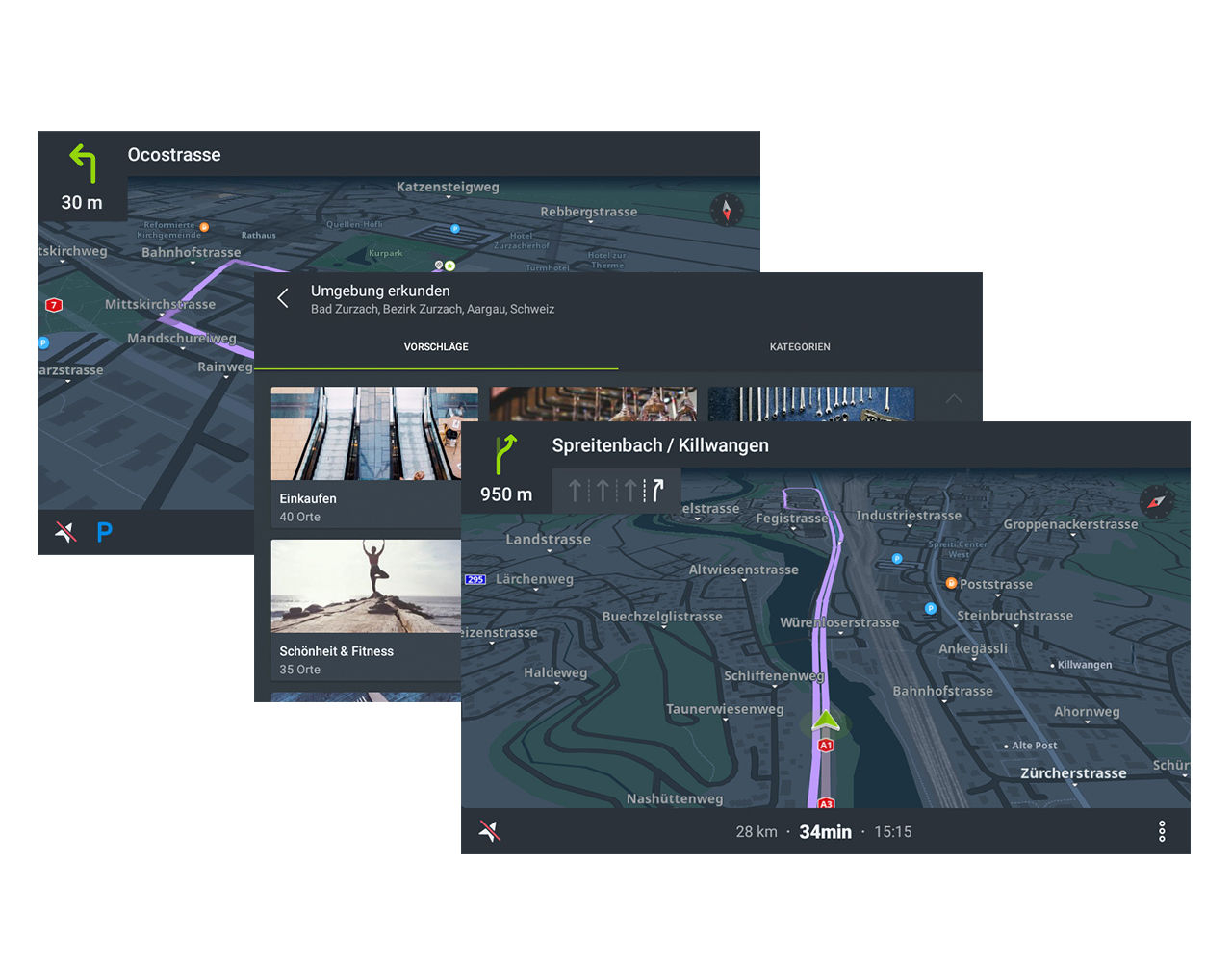Tap the 295 road shield near Lärchenweg
Image resolution: width=1232 pixels, height=962 pixels.
click(475, 579)
